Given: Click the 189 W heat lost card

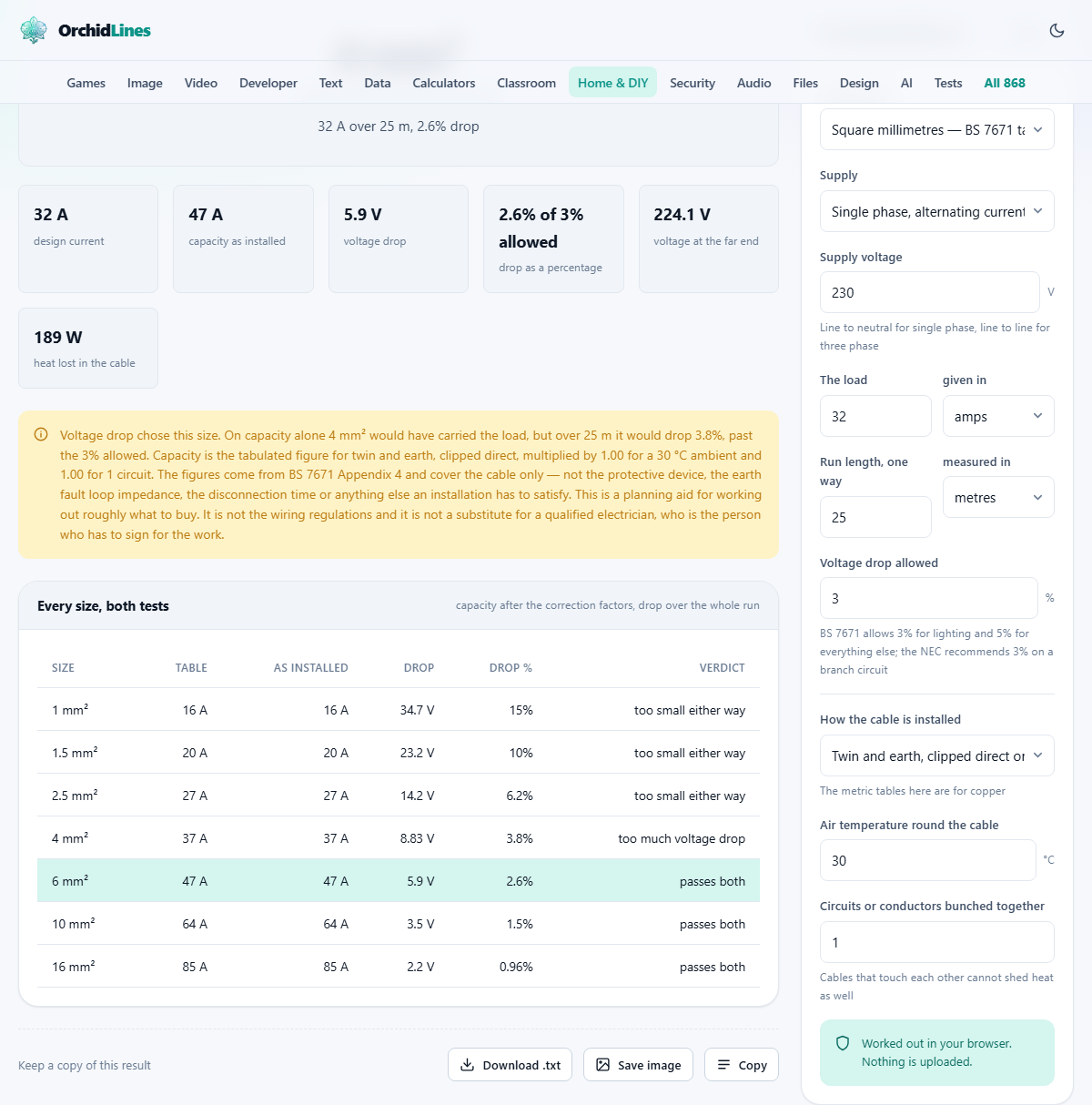Looking at the screenshot, I should [x=88, y=348].
